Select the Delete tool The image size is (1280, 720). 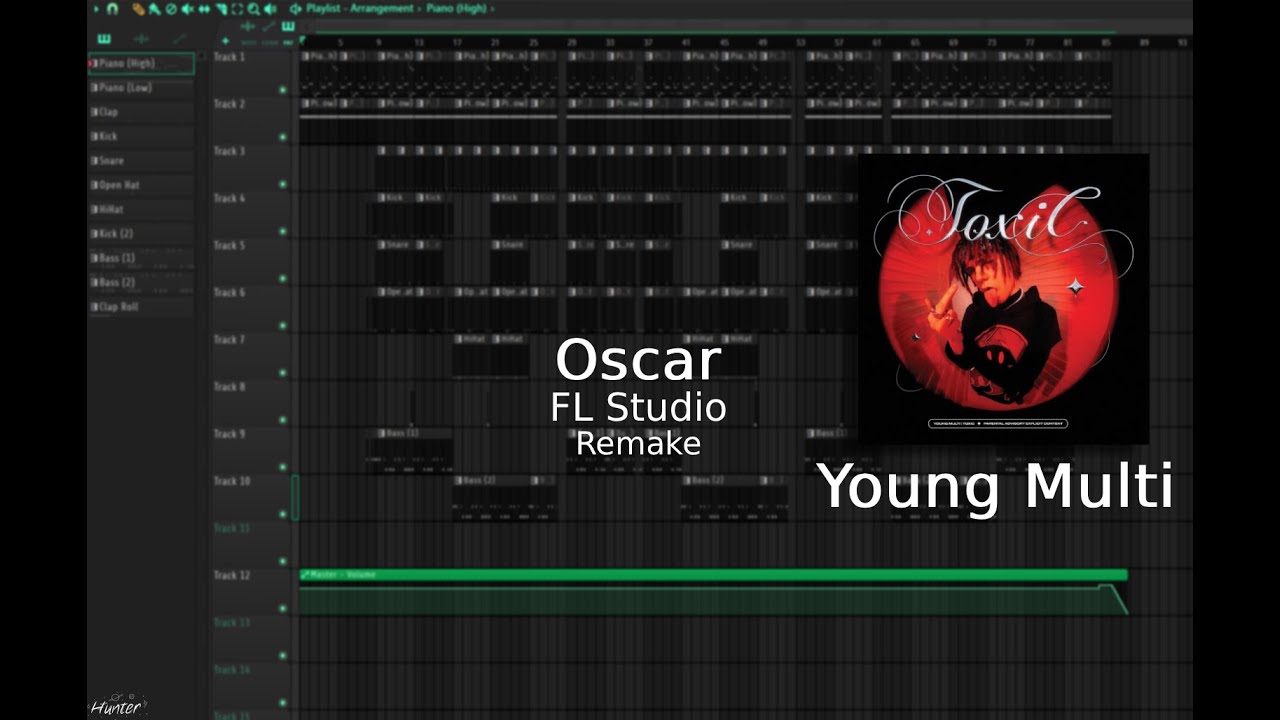pyautogui.click(x=171, y=9)
